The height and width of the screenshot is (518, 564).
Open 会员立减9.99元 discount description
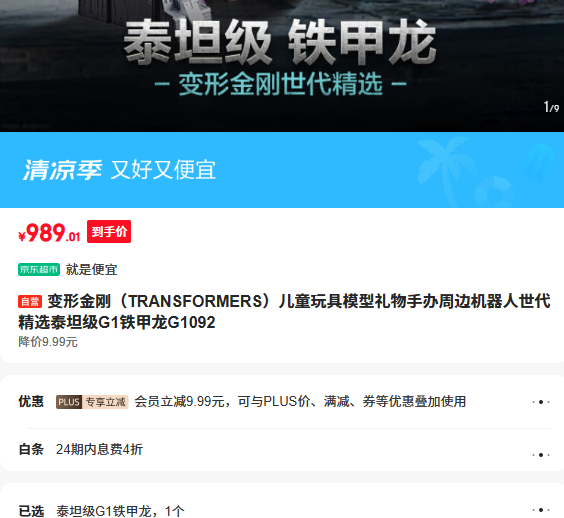tap(300, 401)
